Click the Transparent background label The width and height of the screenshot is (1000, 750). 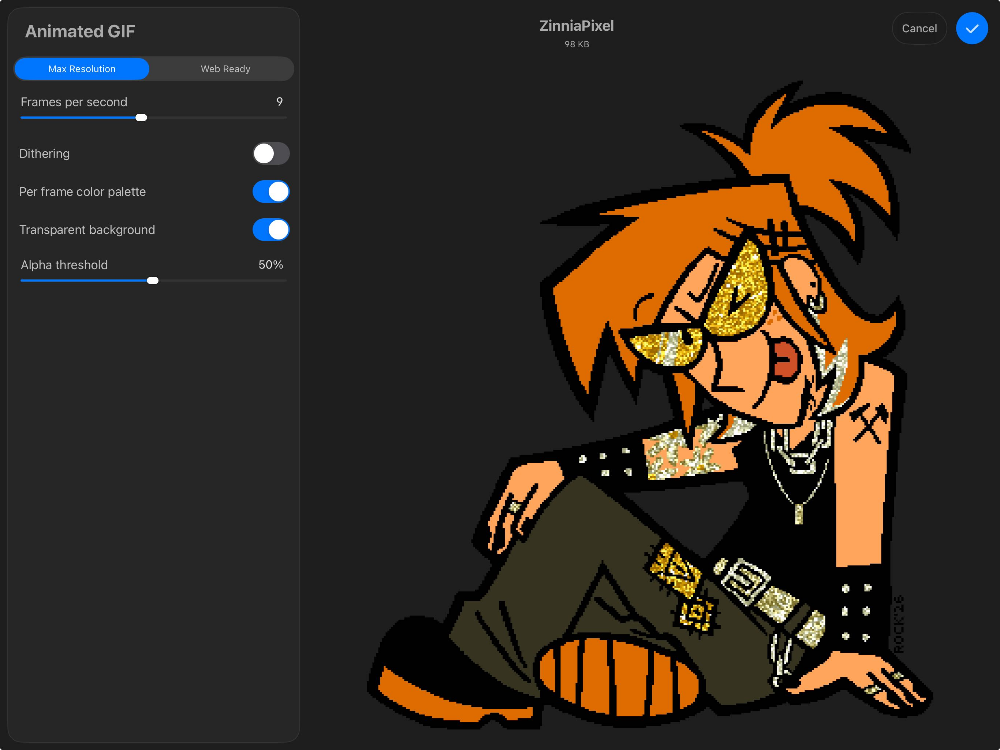[x=87, y=230]
